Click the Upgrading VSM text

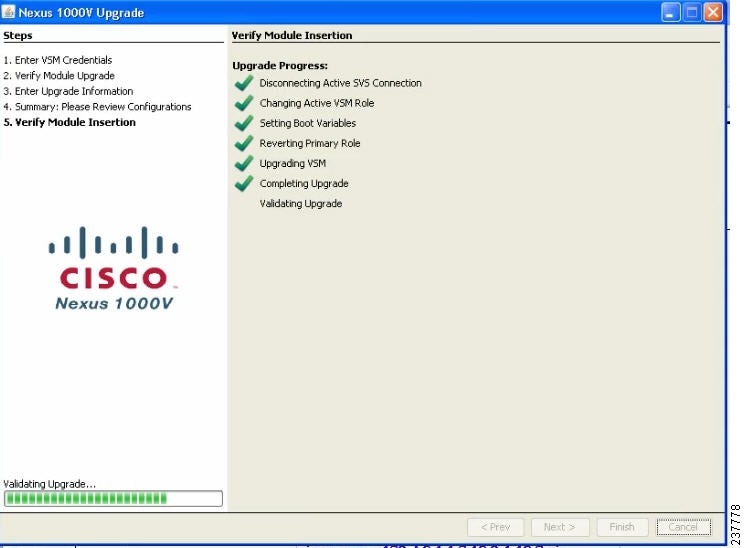(293, 163)
